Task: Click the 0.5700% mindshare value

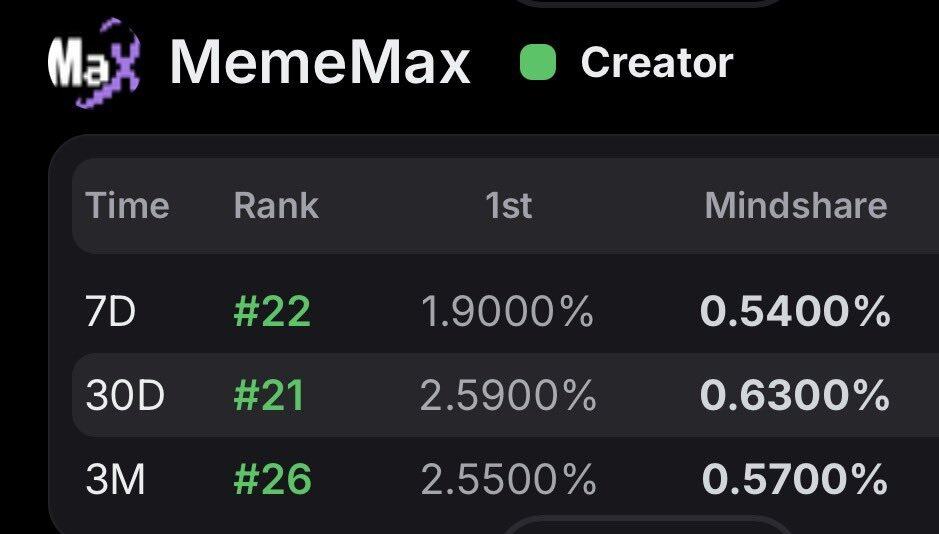Action: click(x=795, y=480)
